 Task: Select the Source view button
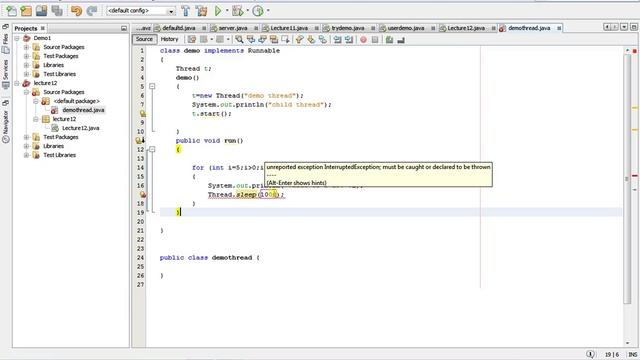pos(144,39)
